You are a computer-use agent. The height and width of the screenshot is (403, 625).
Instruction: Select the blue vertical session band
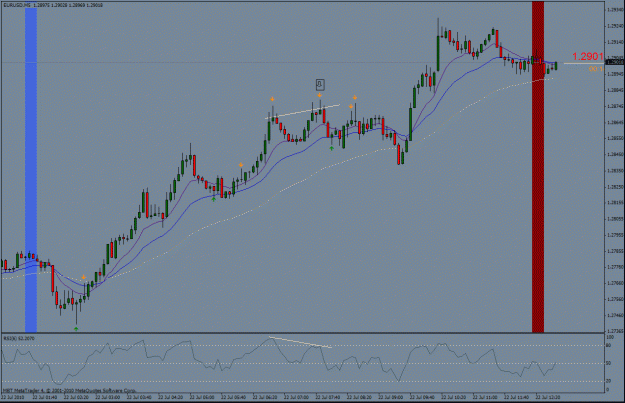31,169
